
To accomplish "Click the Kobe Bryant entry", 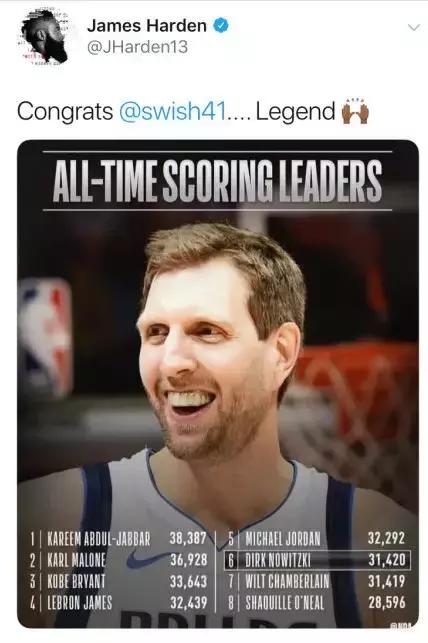I will tap(119, 581).
